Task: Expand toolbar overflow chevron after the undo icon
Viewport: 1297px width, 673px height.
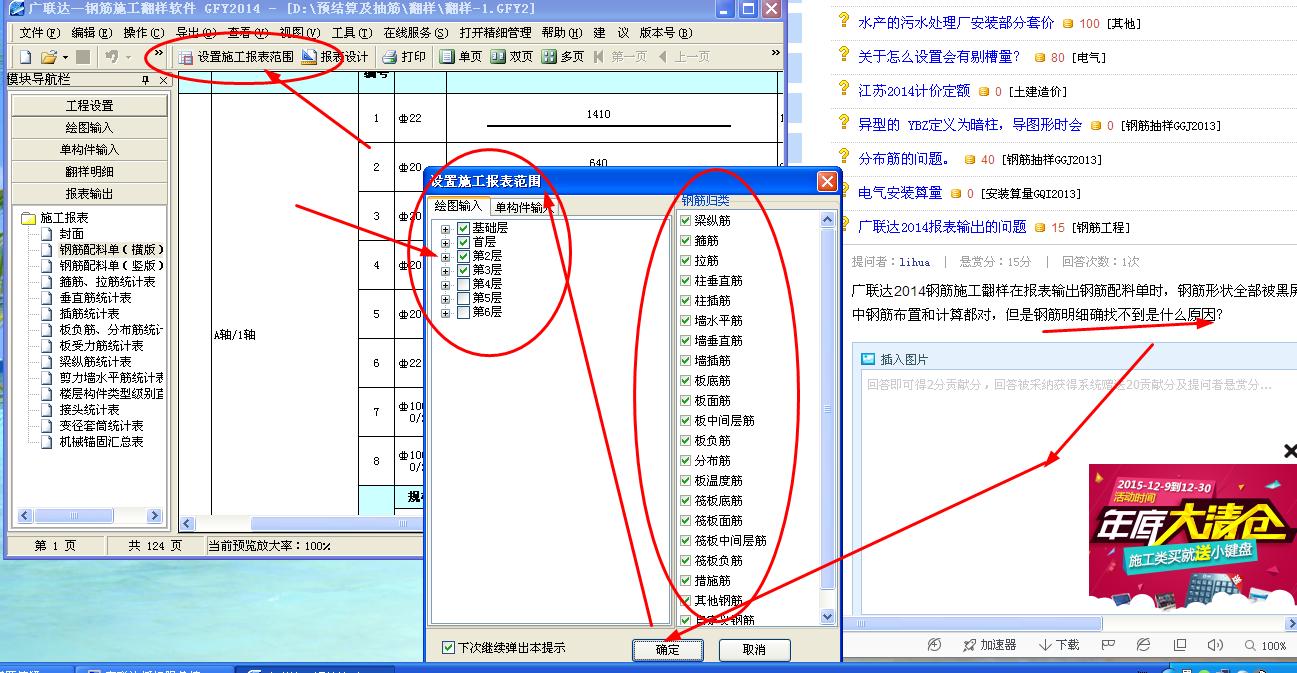Action: 158,54
